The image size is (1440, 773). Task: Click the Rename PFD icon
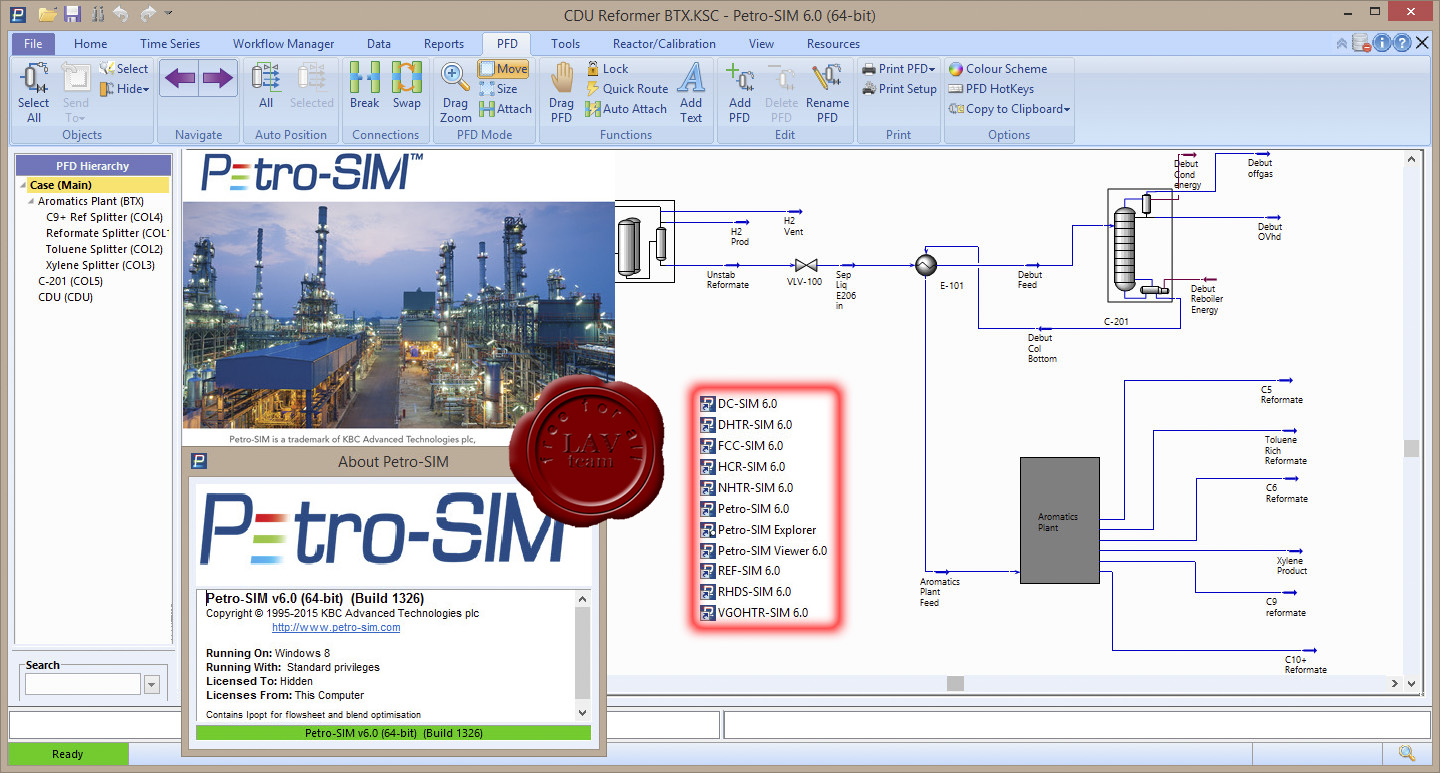[x=827, y=92]
